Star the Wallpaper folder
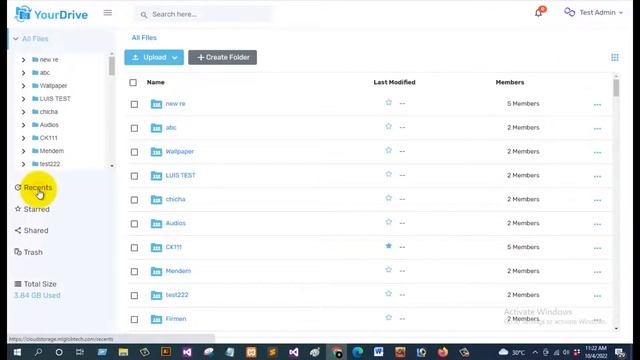The image size is (640, 360). (x=389, y=150)
